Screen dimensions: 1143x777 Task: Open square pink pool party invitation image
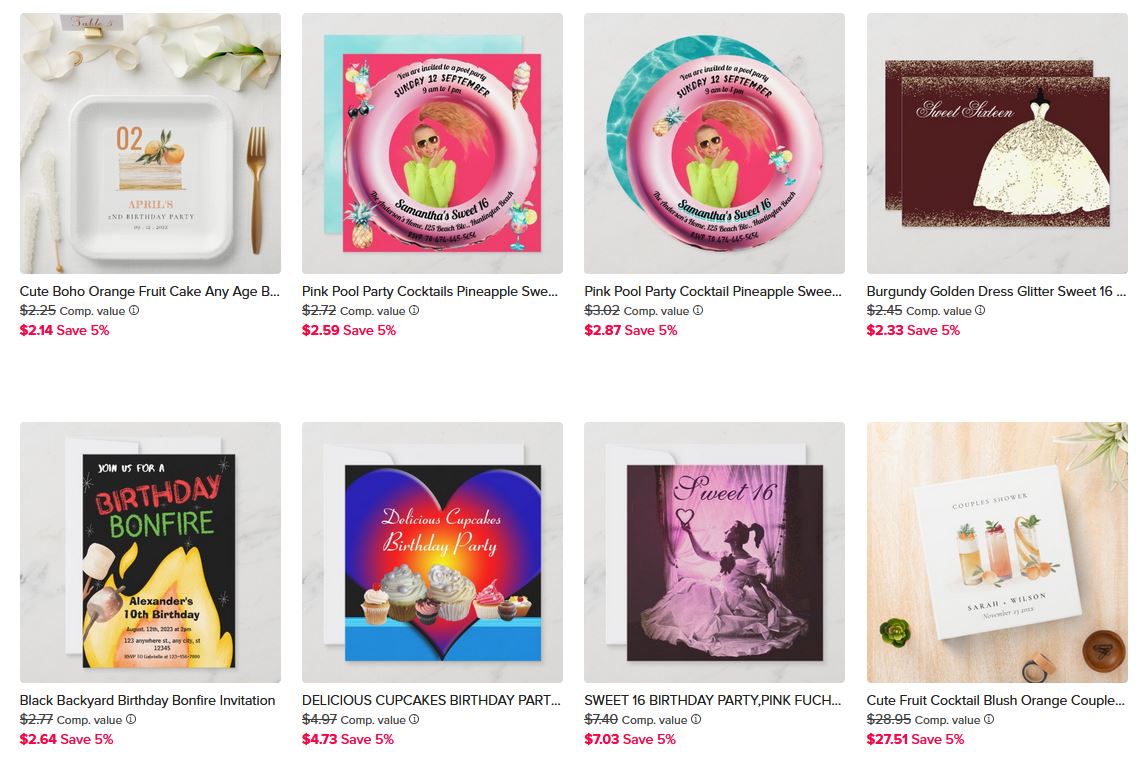pos(432,144)
